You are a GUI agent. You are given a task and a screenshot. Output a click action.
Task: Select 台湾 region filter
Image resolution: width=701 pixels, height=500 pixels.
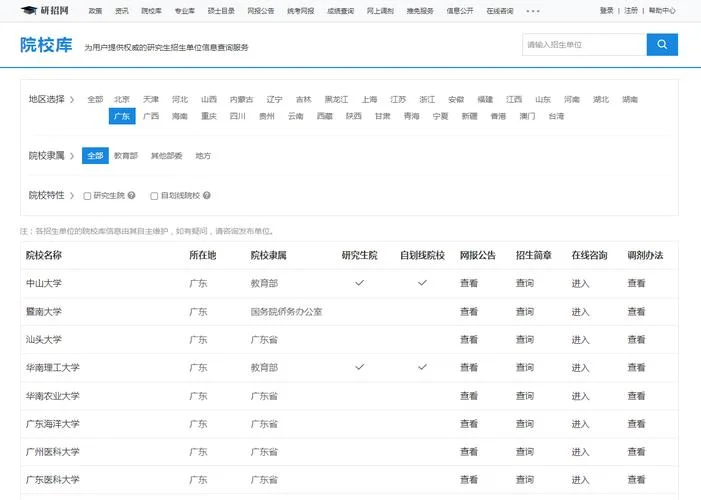[556, 116]
